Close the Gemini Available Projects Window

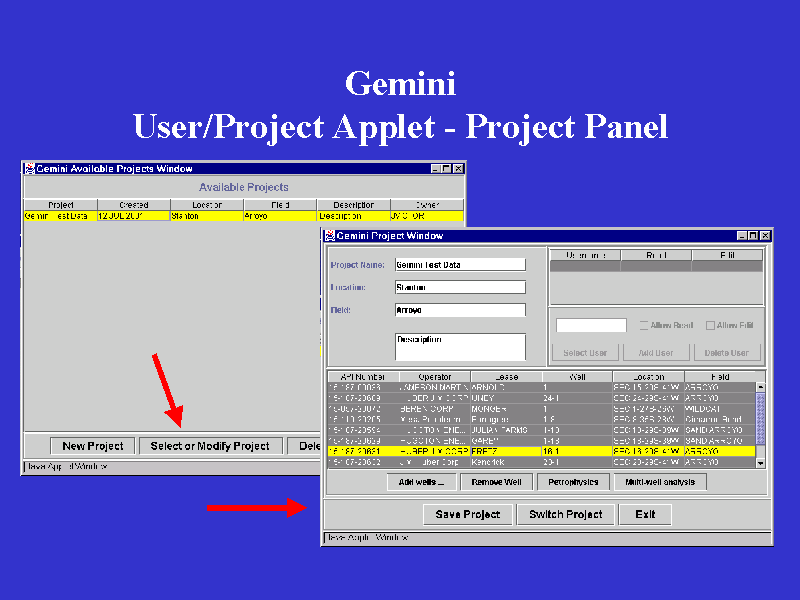pyautogui.click(x=458, y=168)
